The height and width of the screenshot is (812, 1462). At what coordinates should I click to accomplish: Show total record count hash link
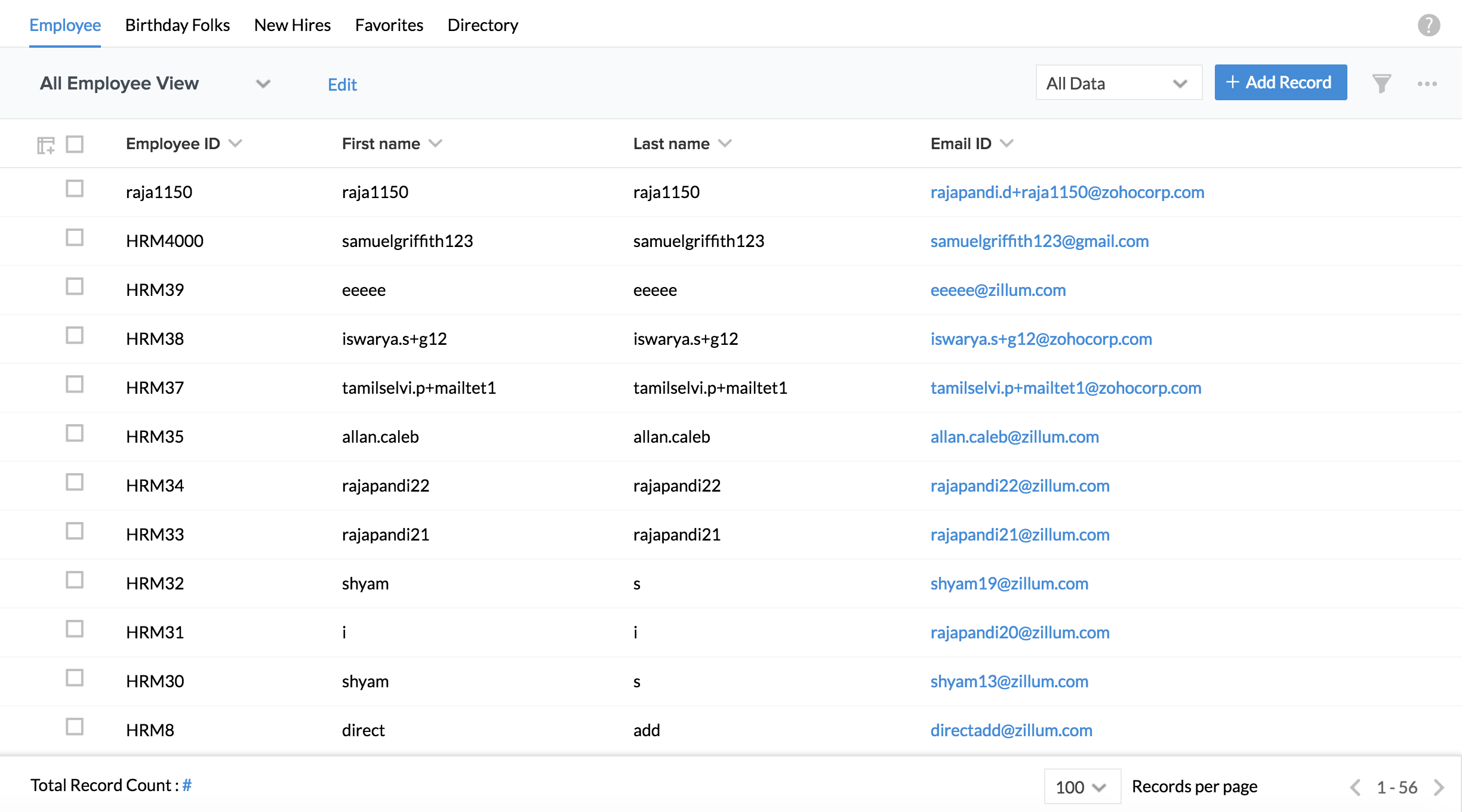click(187, 785)
